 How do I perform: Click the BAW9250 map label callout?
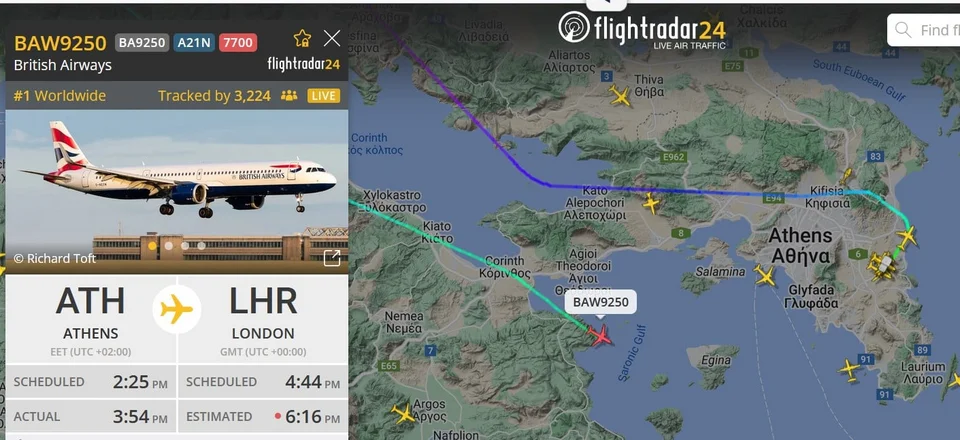click(600, 302)
